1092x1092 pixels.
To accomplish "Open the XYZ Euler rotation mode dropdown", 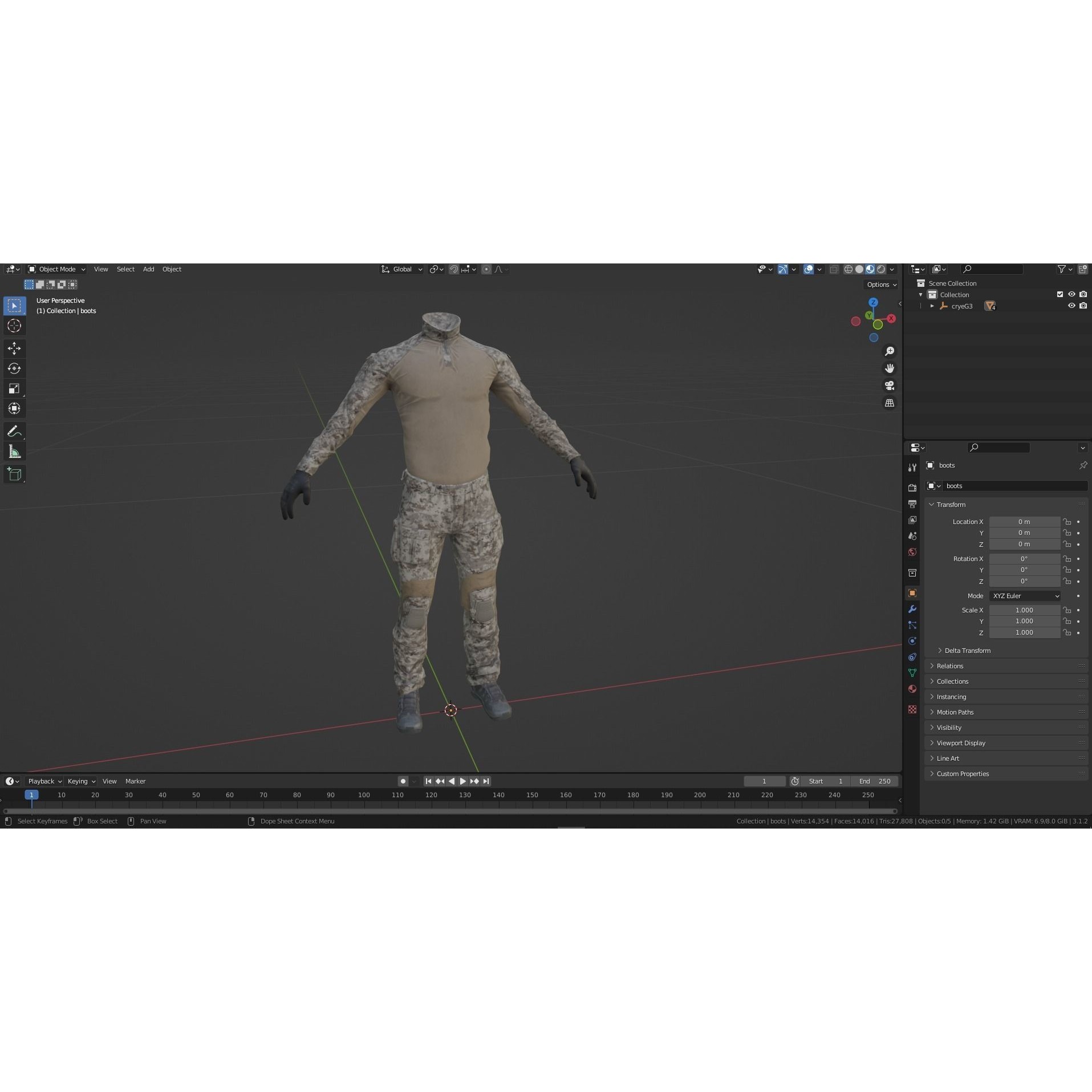I will 1025,595.
